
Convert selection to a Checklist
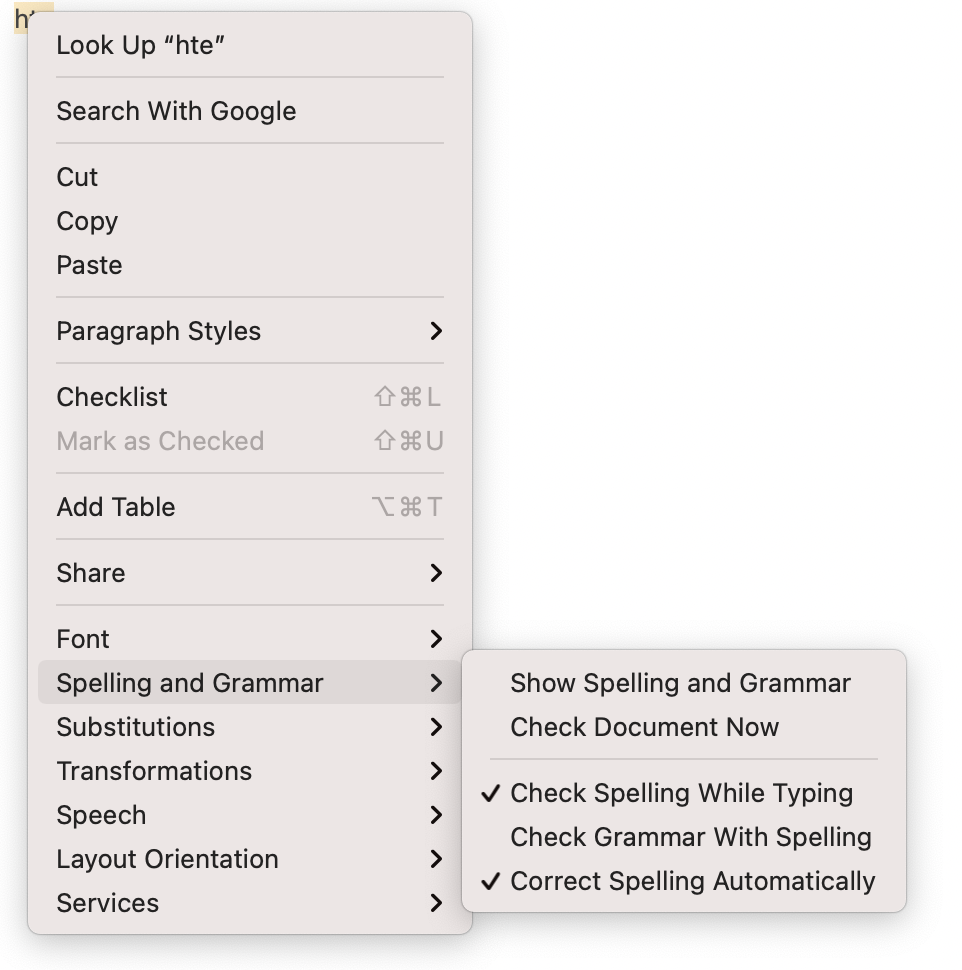click(x=112, y=397)
